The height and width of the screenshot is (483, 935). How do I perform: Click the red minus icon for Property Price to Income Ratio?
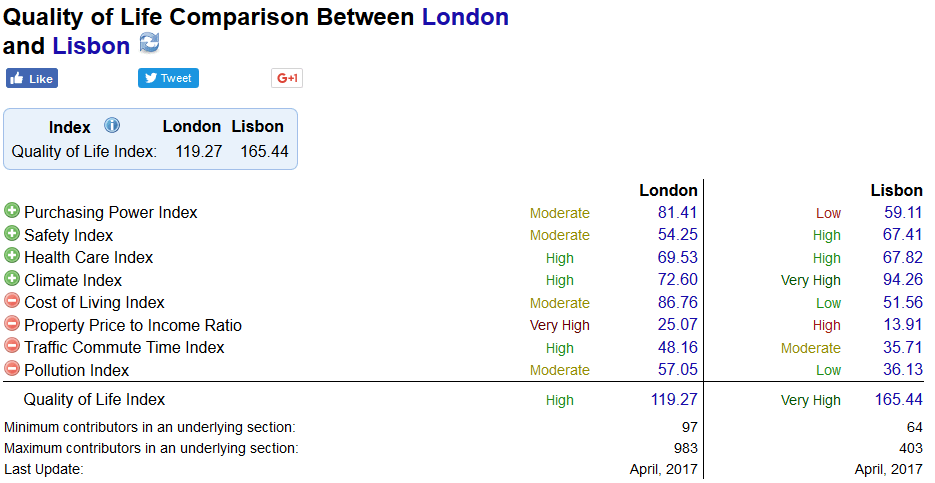(11, 323)
